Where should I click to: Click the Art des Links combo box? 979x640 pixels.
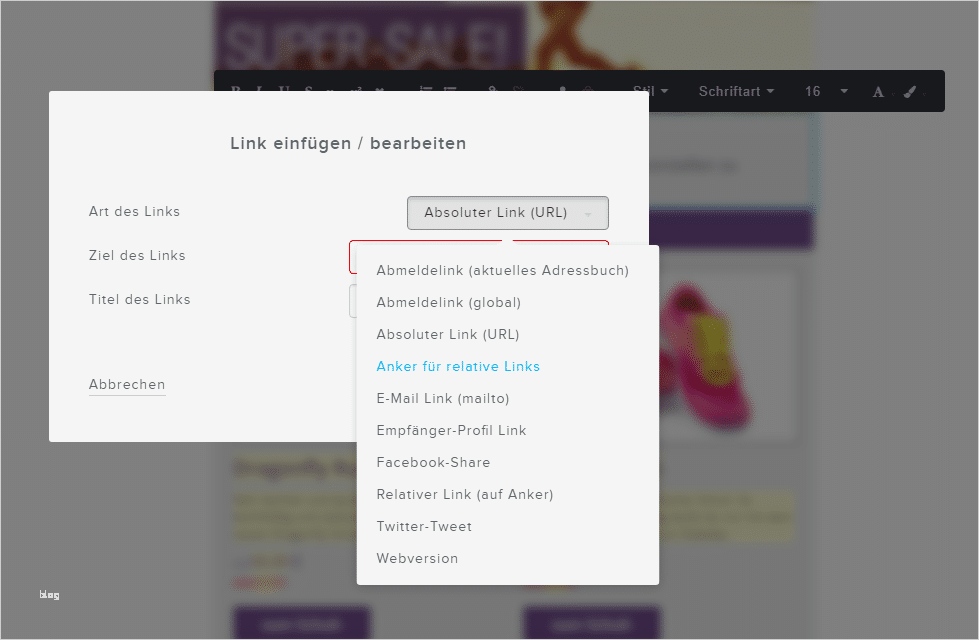(x=507, y=213)
